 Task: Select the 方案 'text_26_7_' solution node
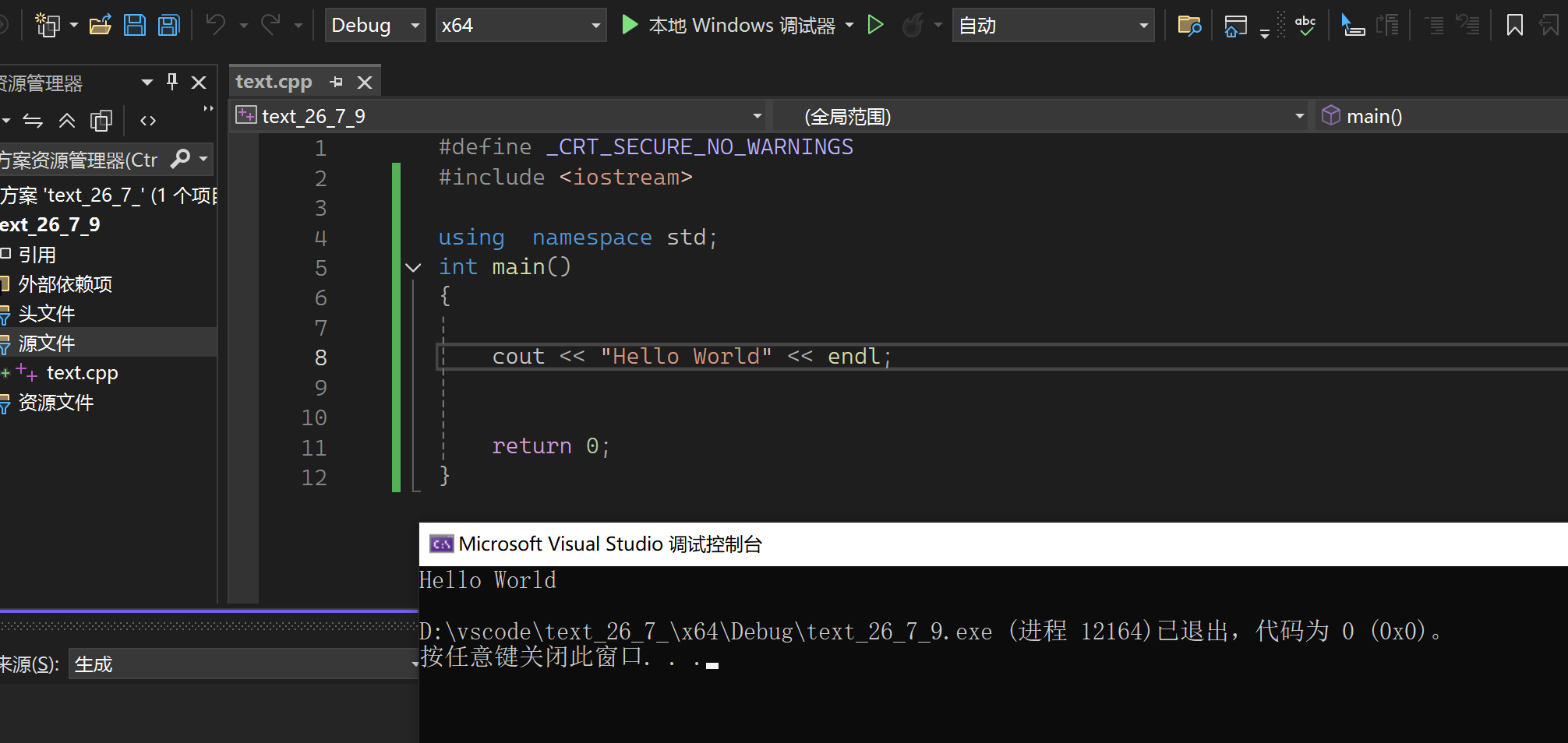108,195
